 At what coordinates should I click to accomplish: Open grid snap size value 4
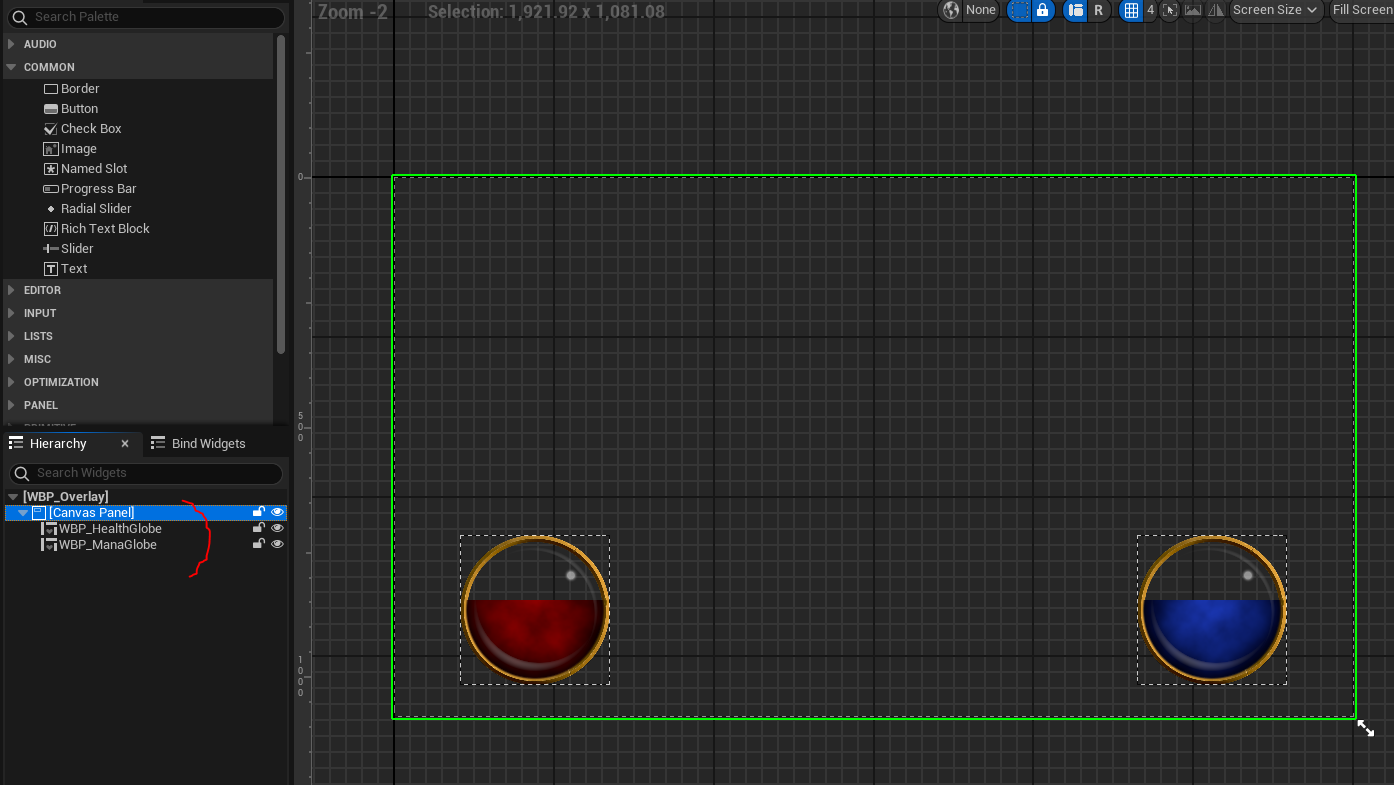tap(1150, 10)
